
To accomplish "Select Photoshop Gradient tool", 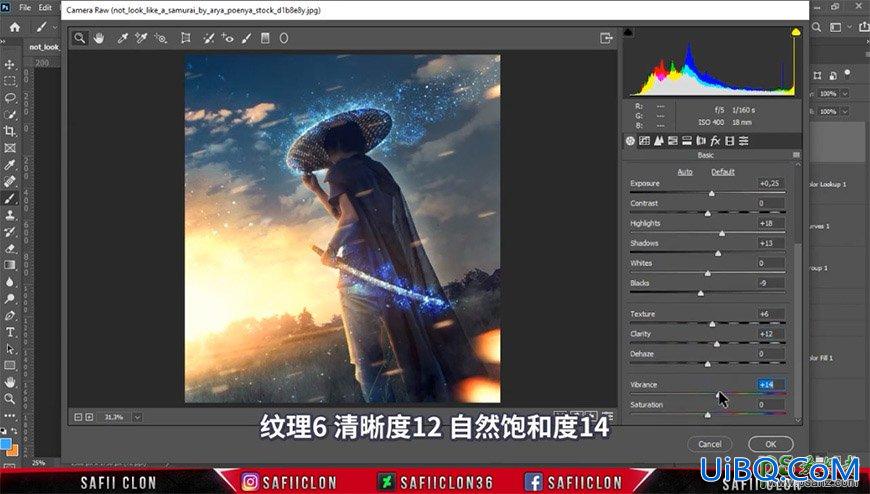I will click(x=9, y=265).
